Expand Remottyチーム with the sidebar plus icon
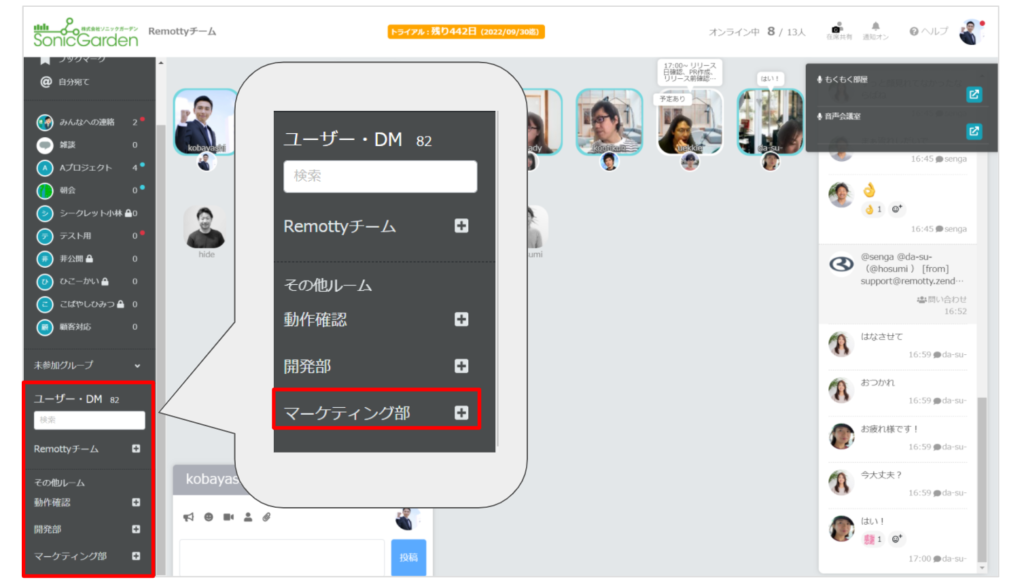The width and height of the screenshot is (1024, 588). (136, 449)
